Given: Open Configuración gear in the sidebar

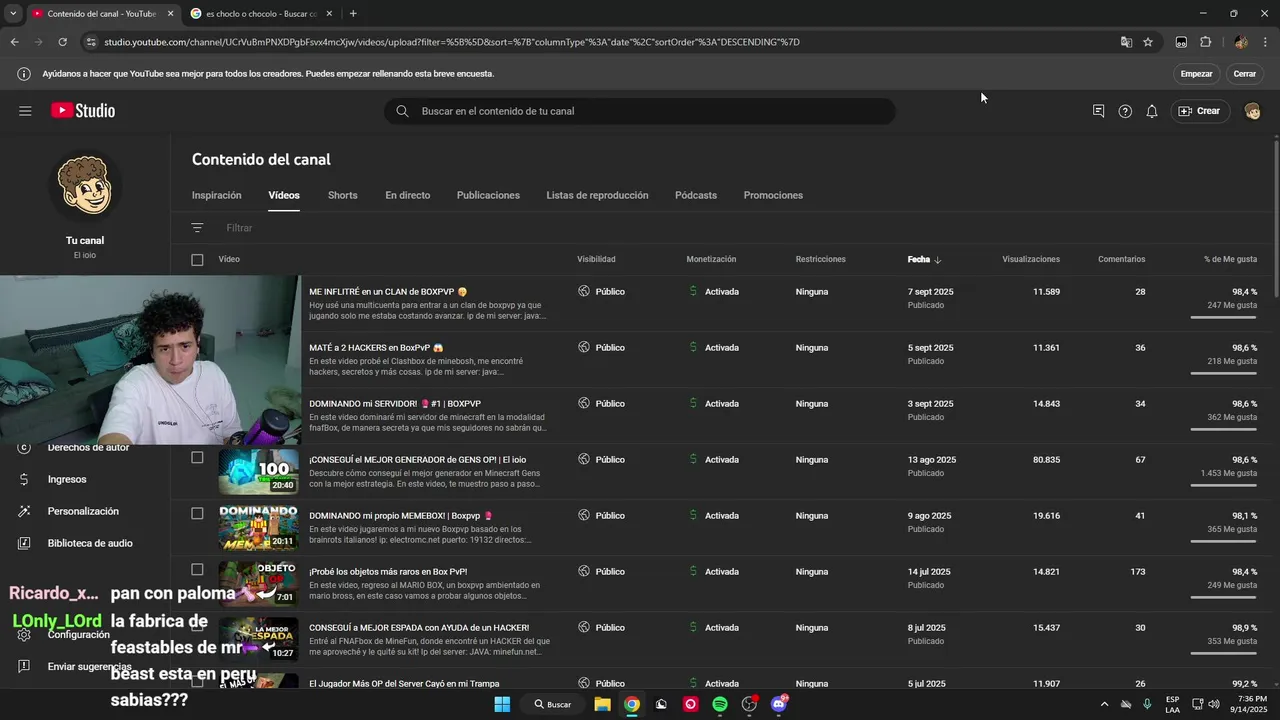Looking at the screenshot, I should [25, 635].
